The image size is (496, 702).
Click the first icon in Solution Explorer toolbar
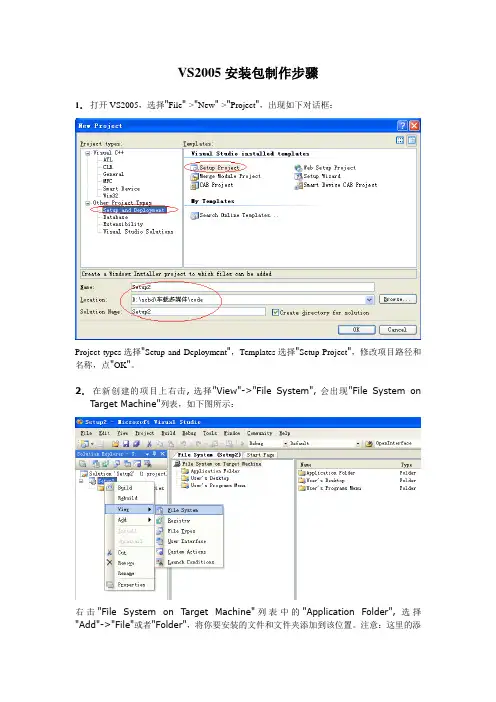coord(83,464)
